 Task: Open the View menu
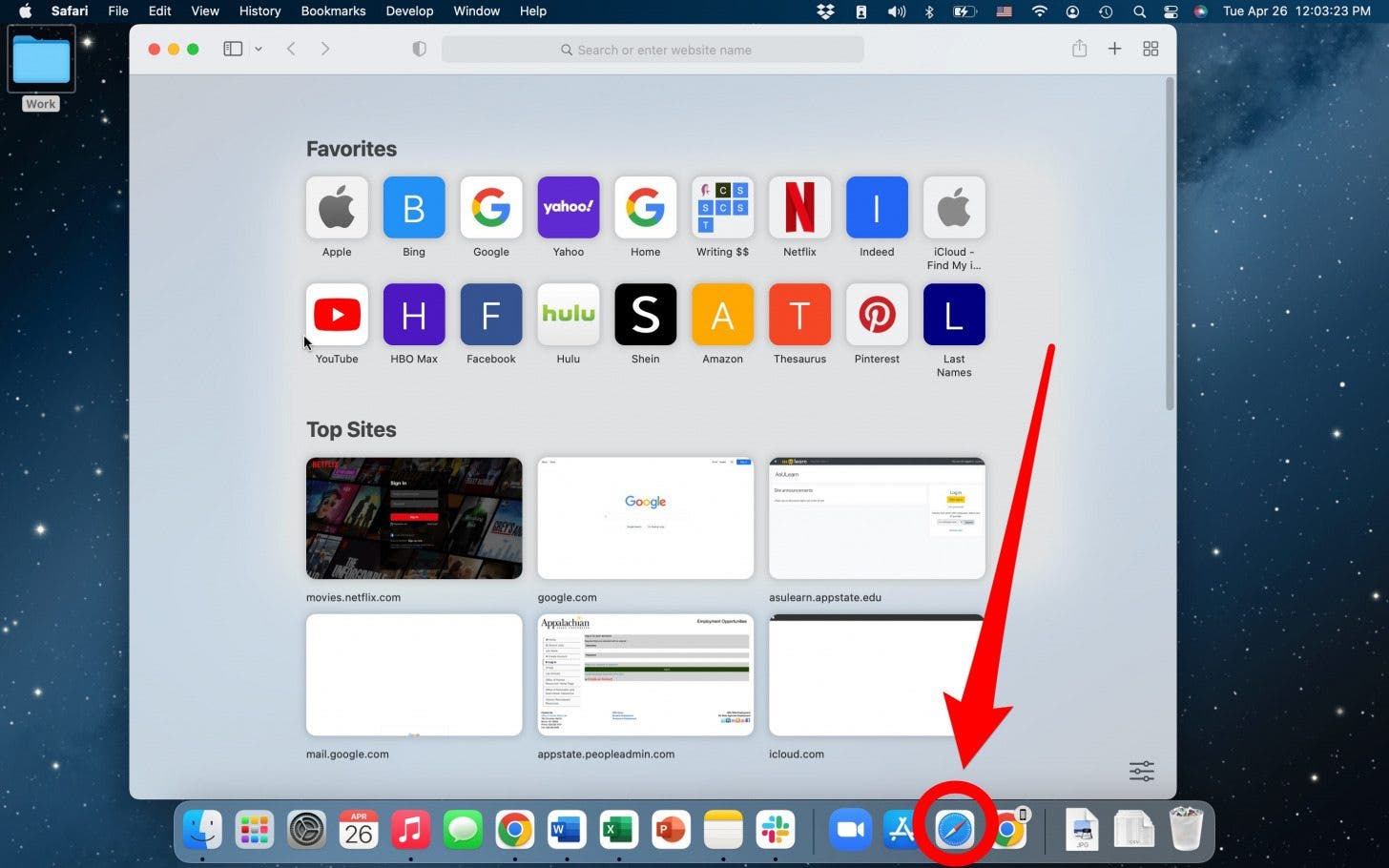click(205, 11)
